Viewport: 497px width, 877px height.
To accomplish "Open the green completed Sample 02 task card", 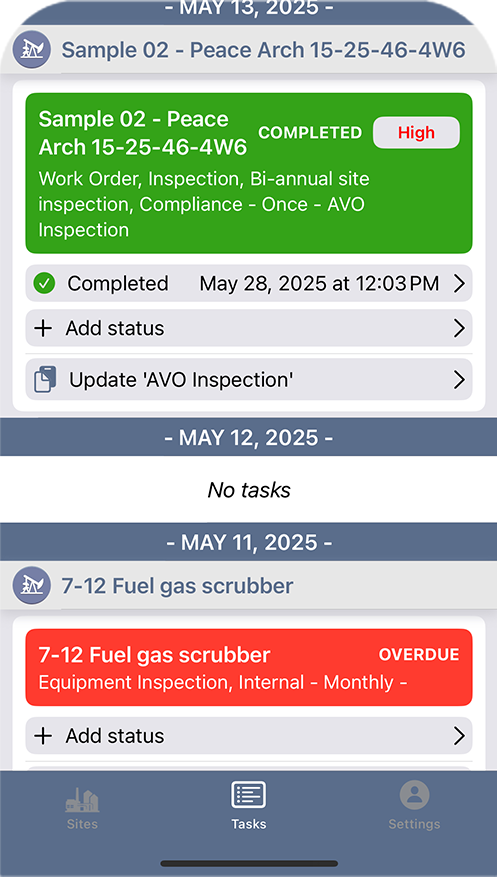I will 249,173.
